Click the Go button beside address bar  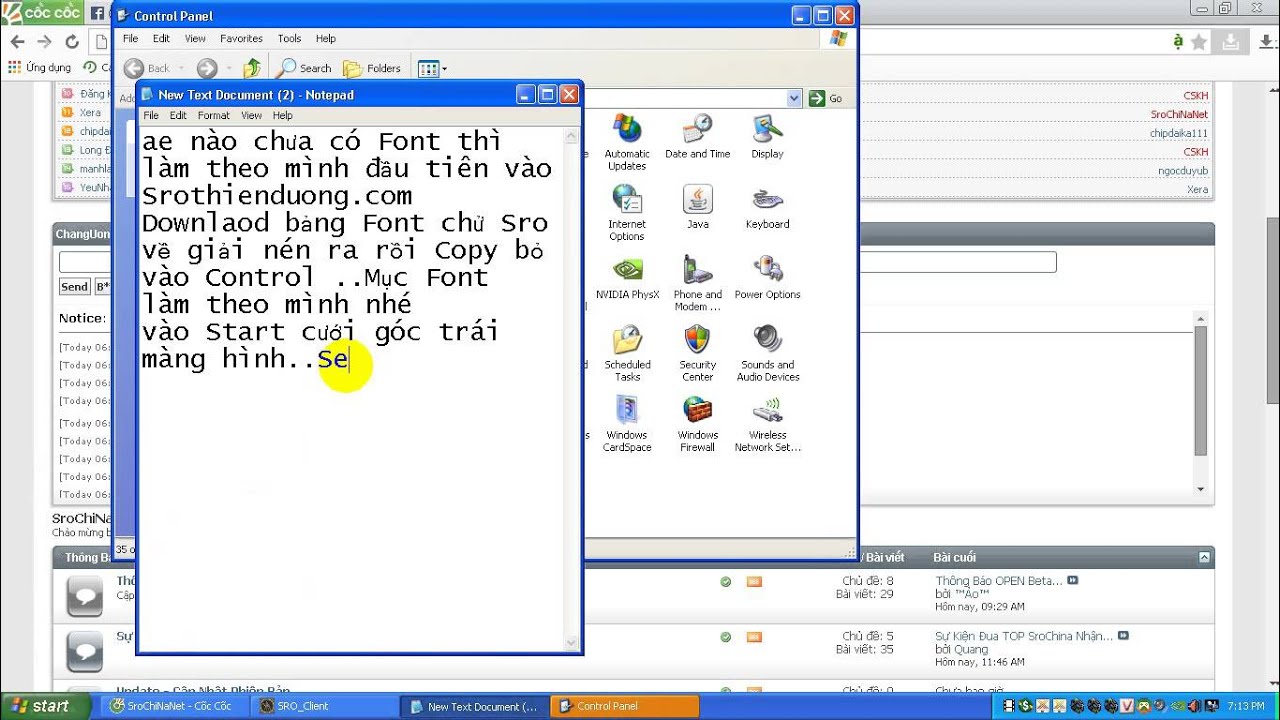(x=826, y=98)
